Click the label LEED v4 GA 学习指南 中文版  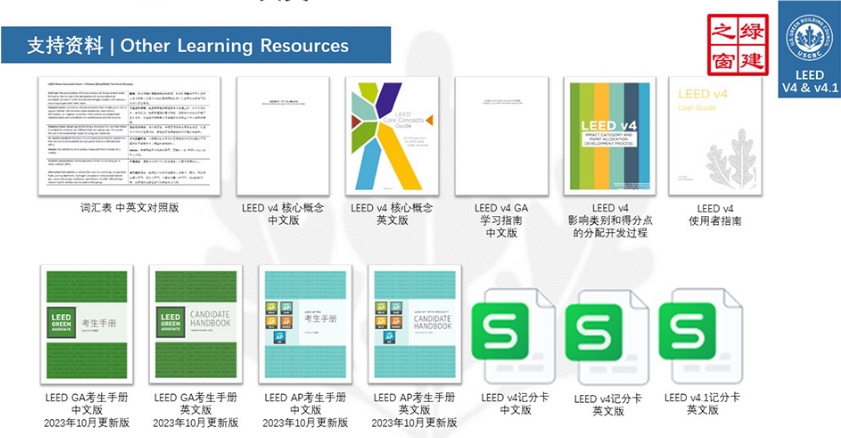click(x=501, y=220)
